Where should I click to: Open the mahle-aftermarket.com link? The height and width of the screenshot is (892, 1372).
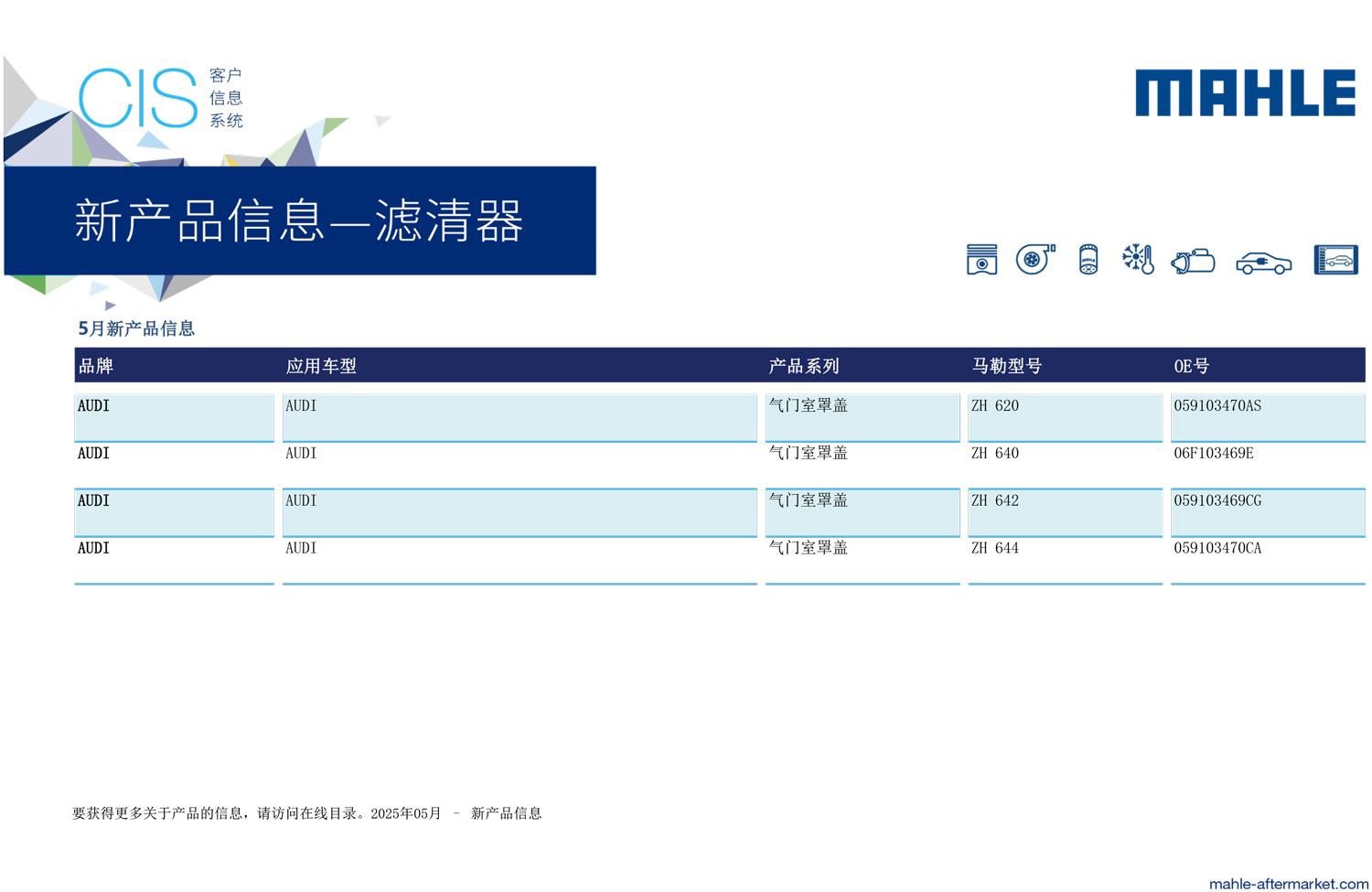coord(1288,884)
